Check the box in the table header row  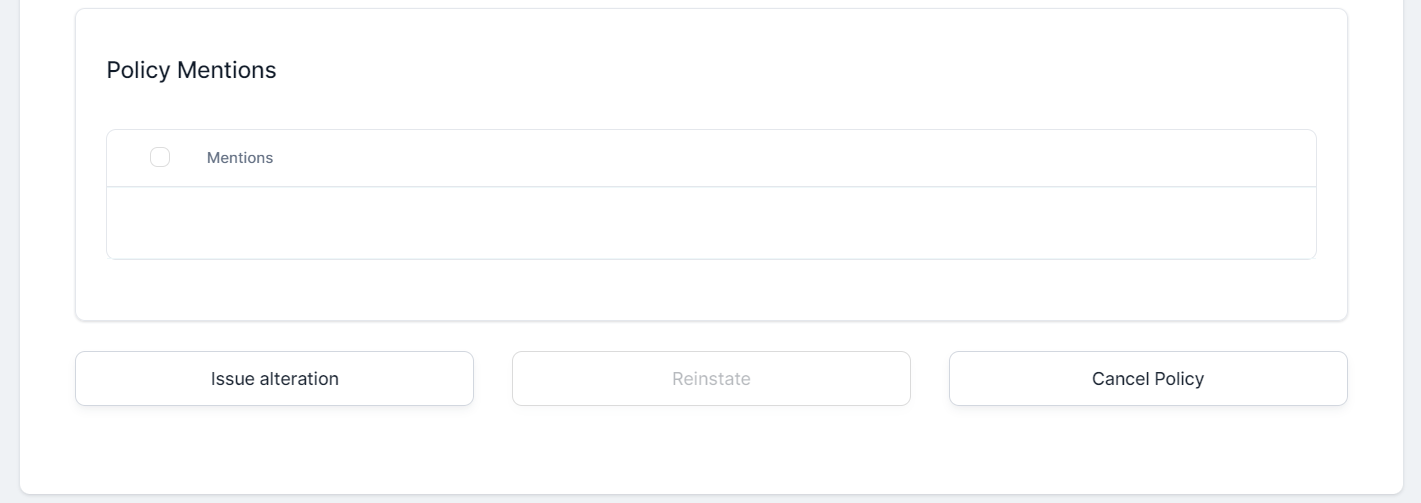pos(160,157)
